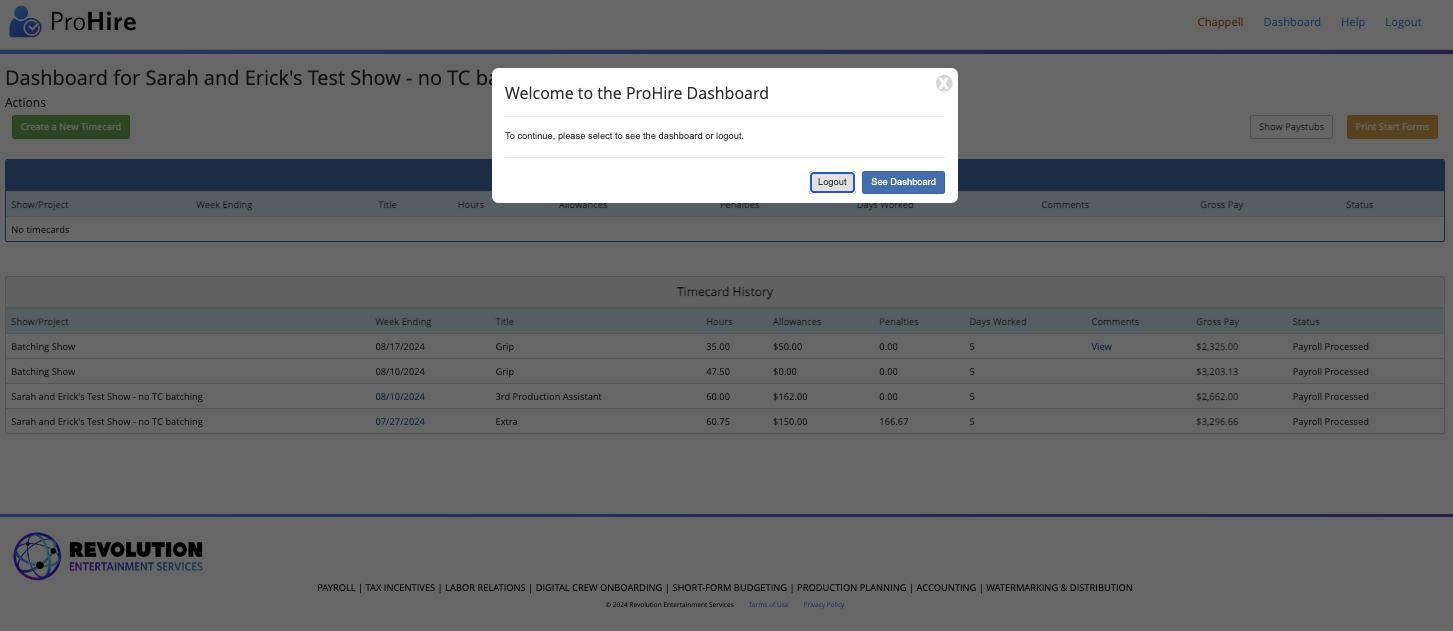Screen dimensions: 1453x631
Task: Visit the PAYROLL footer link
Action: (336, 587)
